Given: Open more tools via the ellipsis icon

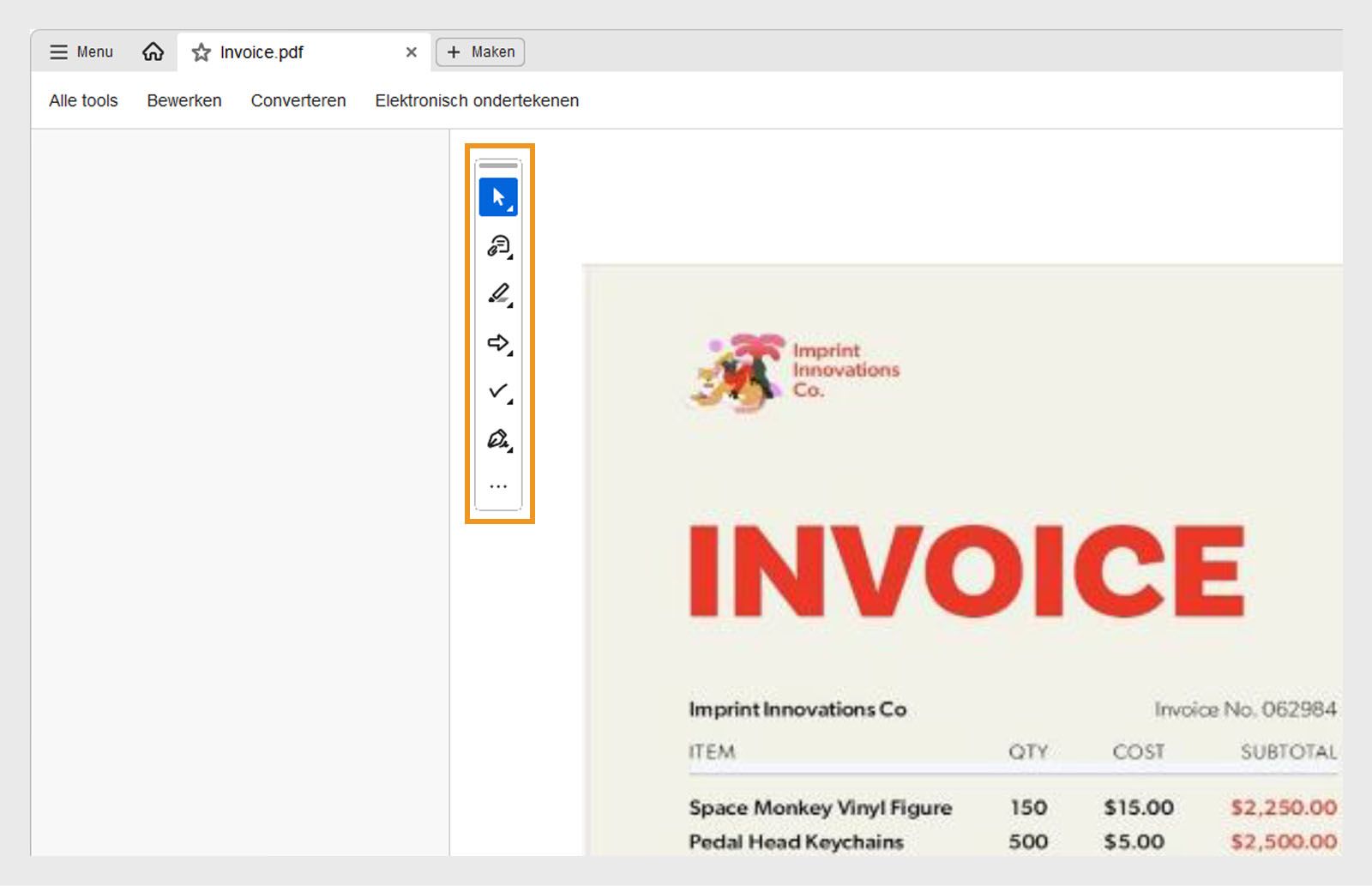Looking at the screenshot, I should pos(497,485).
